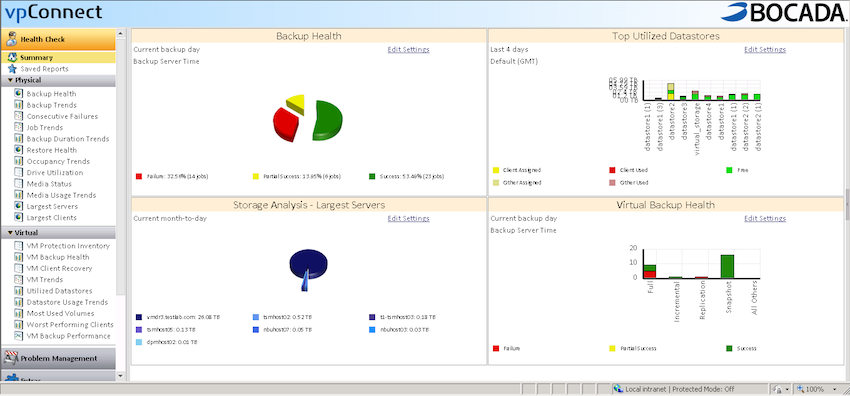Open the Backup Health report
The image size is (850, 396).
click(x=51, y=94)
